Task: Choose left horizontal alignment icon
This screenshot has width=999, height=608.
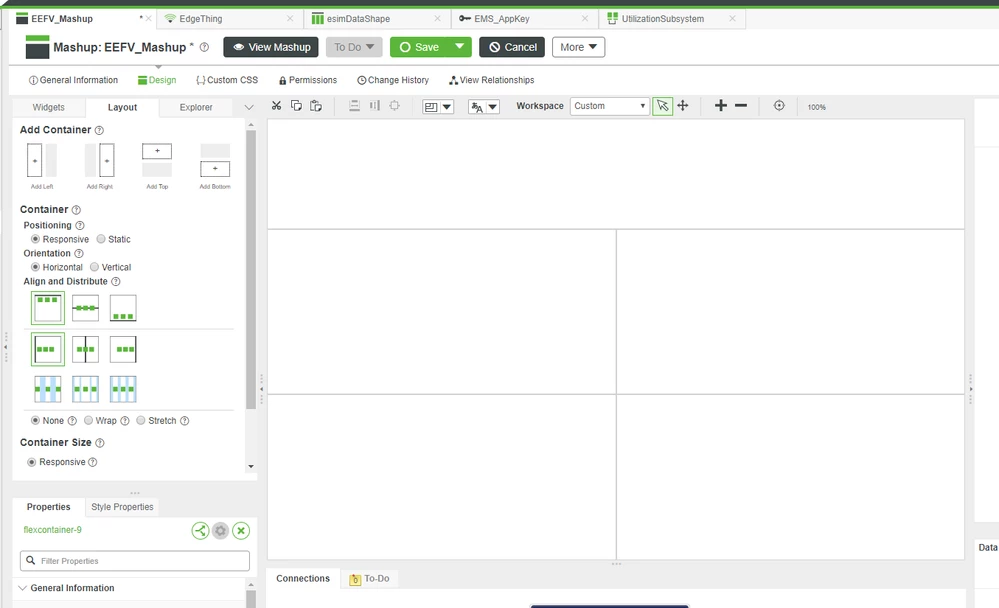Action: click(48, 349)
